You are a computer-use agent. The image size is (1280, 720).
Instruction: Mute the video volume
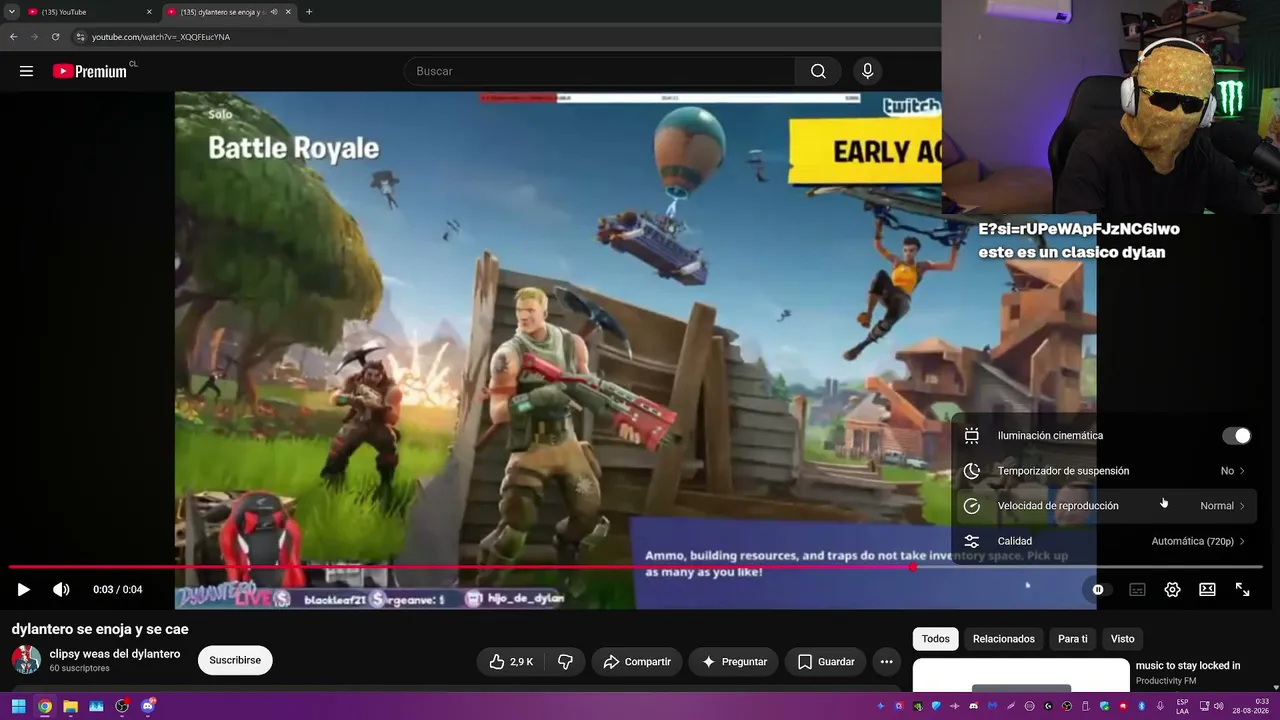[x=61, y=590]
